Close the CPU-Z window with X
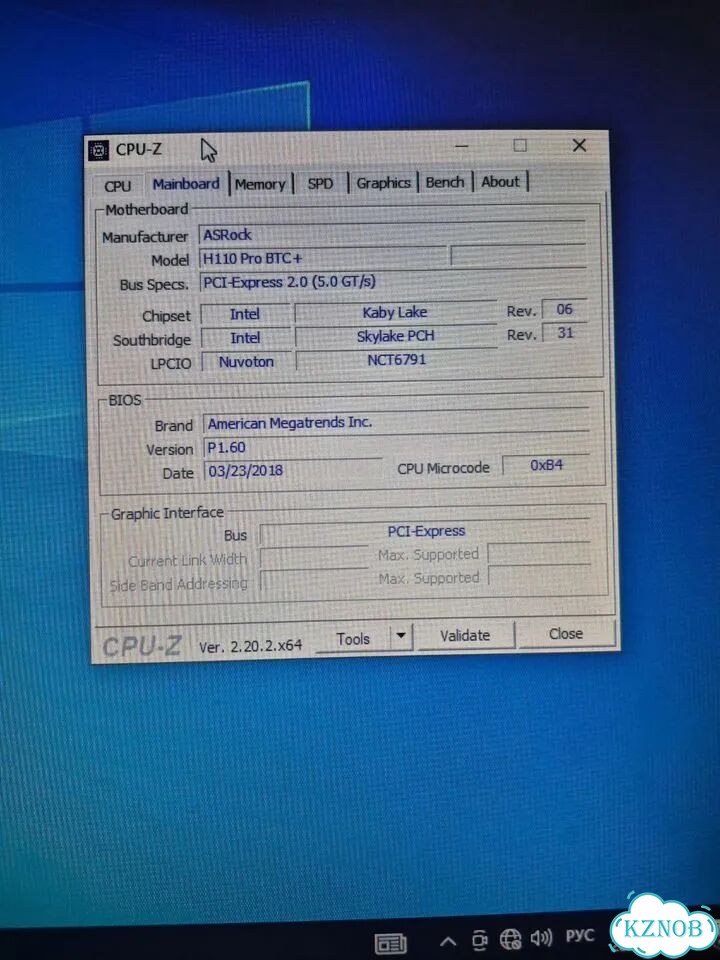 [579, 145]
